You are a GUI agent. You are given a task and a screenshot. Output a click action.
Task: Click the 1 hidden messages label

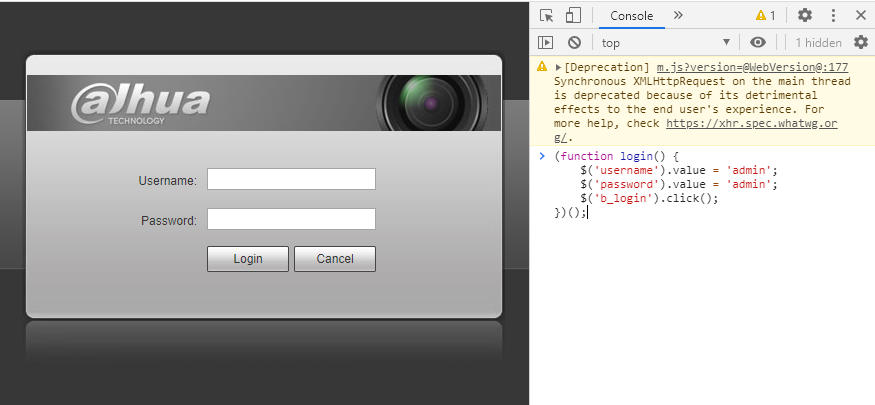[819, 43]
